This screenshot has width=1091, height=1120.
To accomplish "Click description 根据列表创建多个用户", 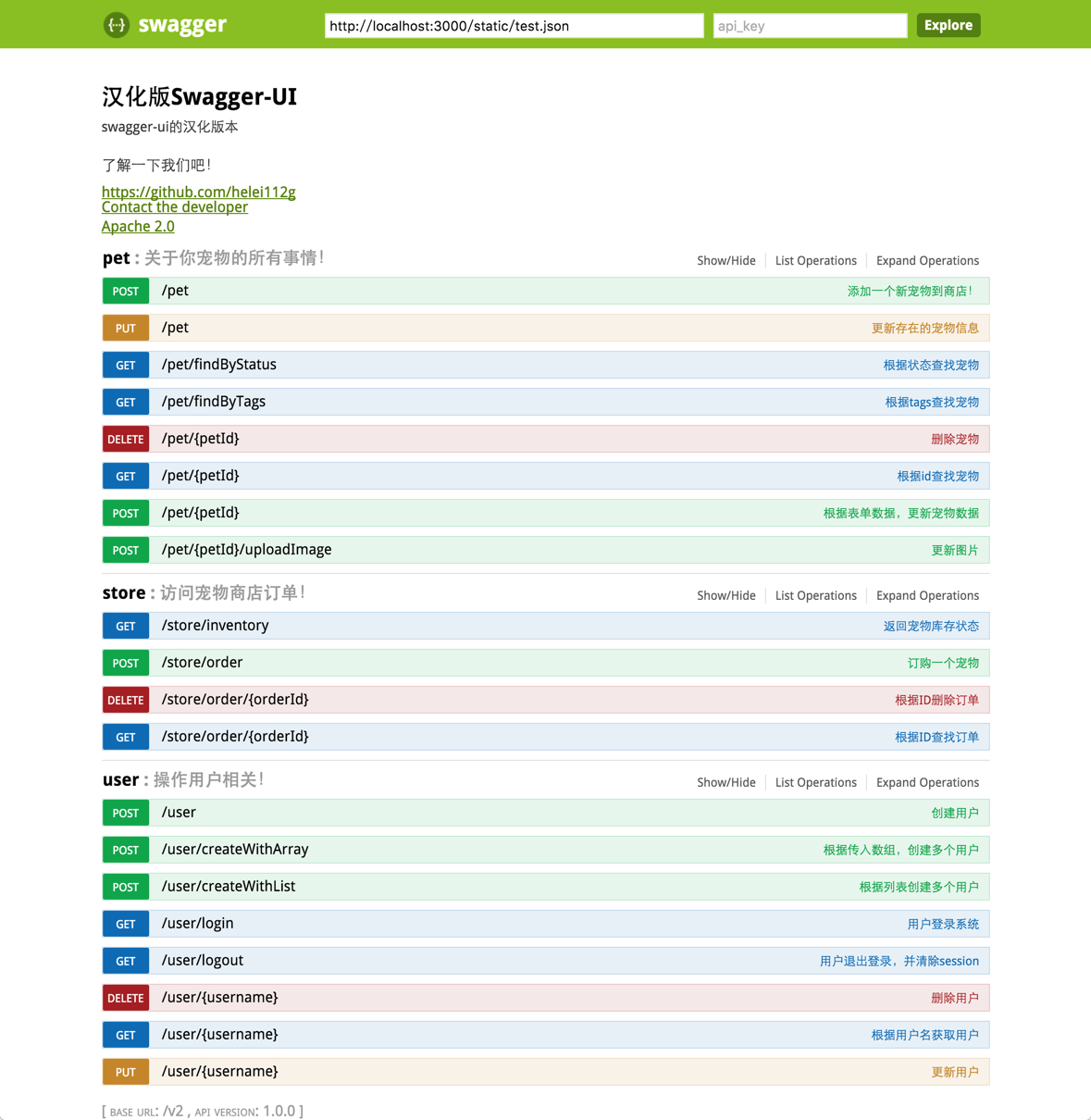I will tap(919, 887).
